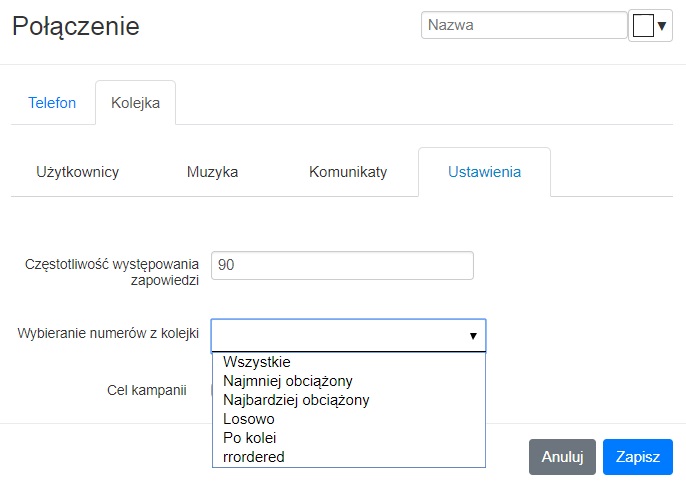686x487 pixels.
Task: Save with the Zapisz button
Action: click(637, 457)
